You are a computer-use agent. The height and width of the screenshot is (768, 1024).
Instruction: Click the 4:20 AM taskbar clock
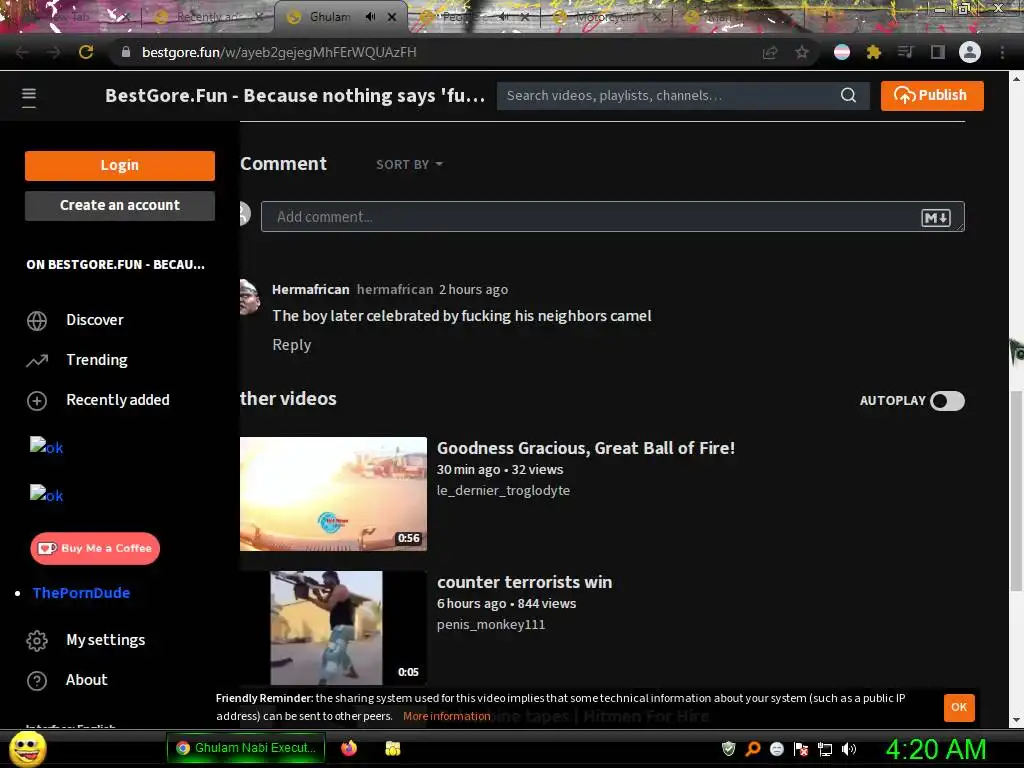pyautogui.click(x=935, y=749)
